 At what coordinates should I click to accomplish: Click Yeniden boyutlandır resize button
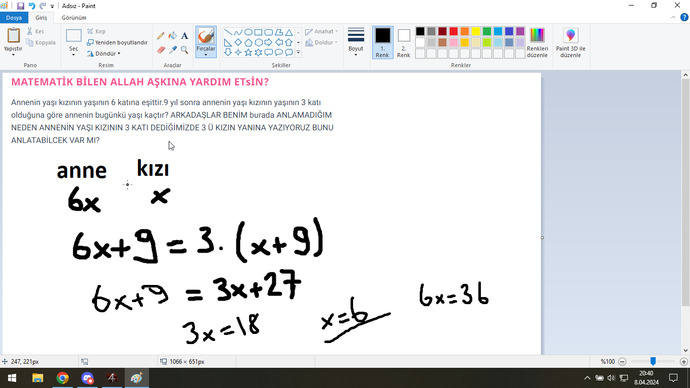pos(117,43)
